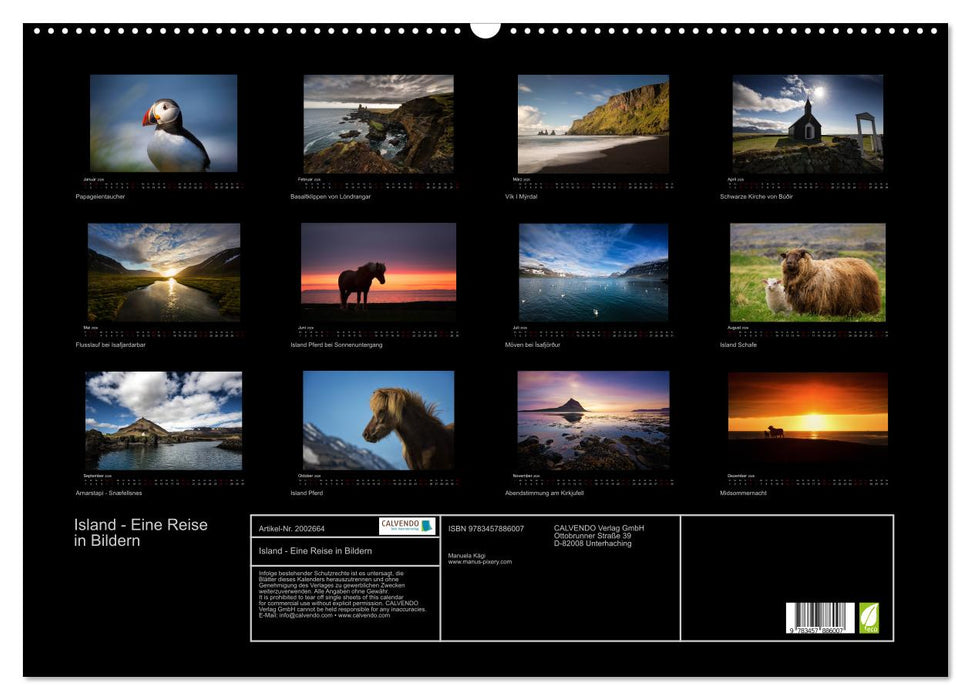Click the www.calvendo.com web address
The width and height of the screenshot is (971, 700).
[364, 615]
